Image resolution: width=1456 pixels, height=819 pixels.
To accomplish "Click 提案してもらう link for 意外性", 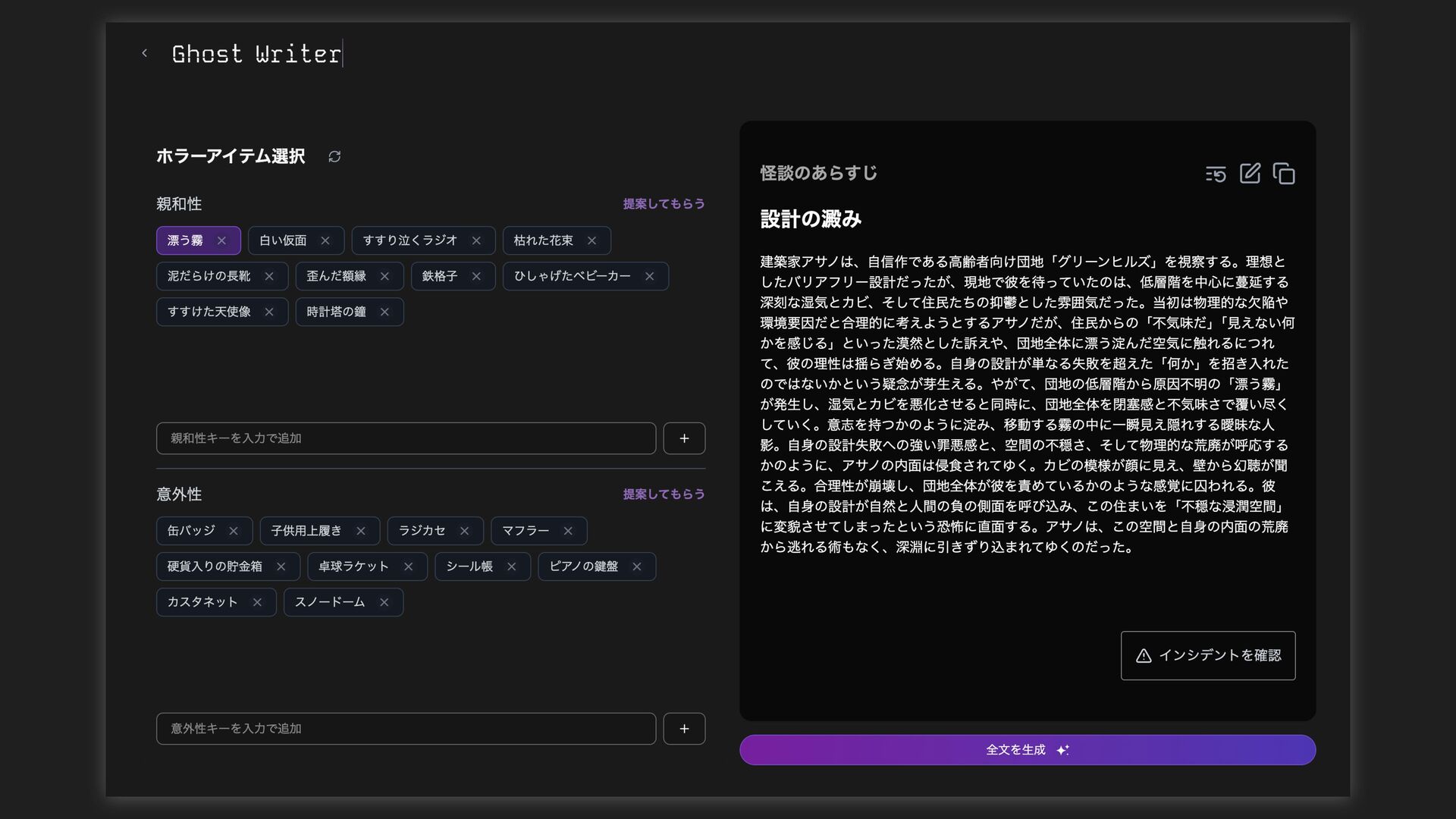I will click(x=664, y=494).
